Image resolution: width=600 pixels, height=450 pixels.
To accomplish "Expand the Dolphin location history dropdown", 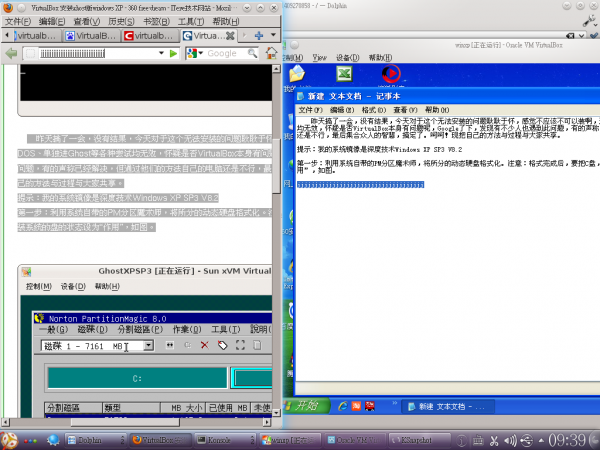I will pyautogui.click(x=582, y=36).
